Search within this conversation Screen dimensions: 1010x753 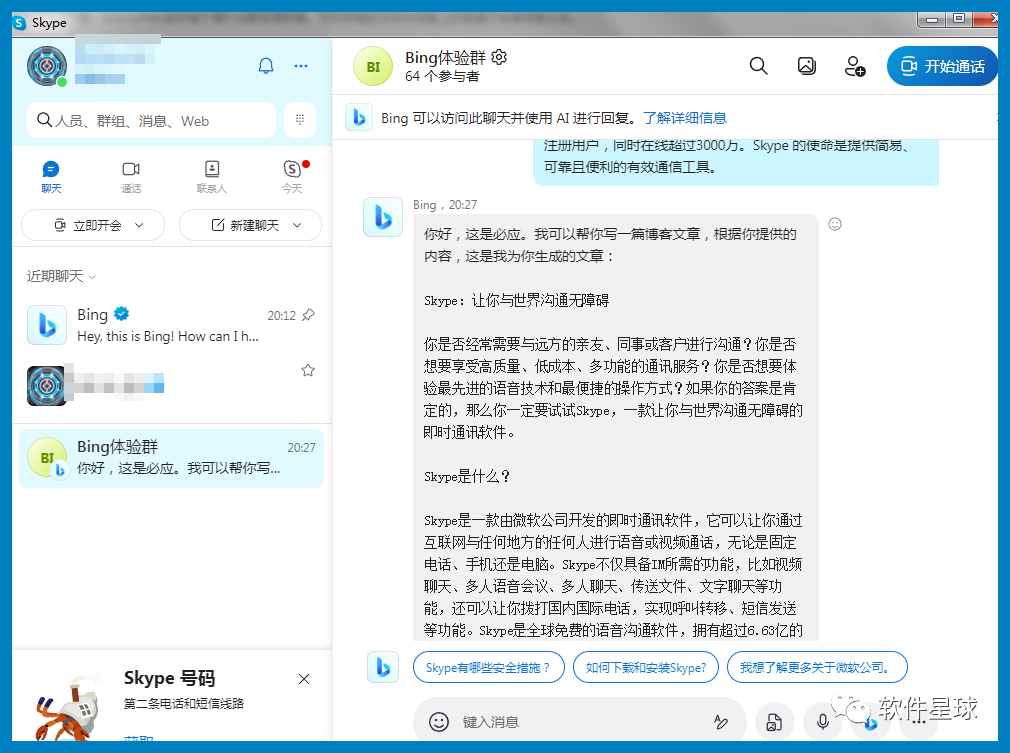coord(758,66)
